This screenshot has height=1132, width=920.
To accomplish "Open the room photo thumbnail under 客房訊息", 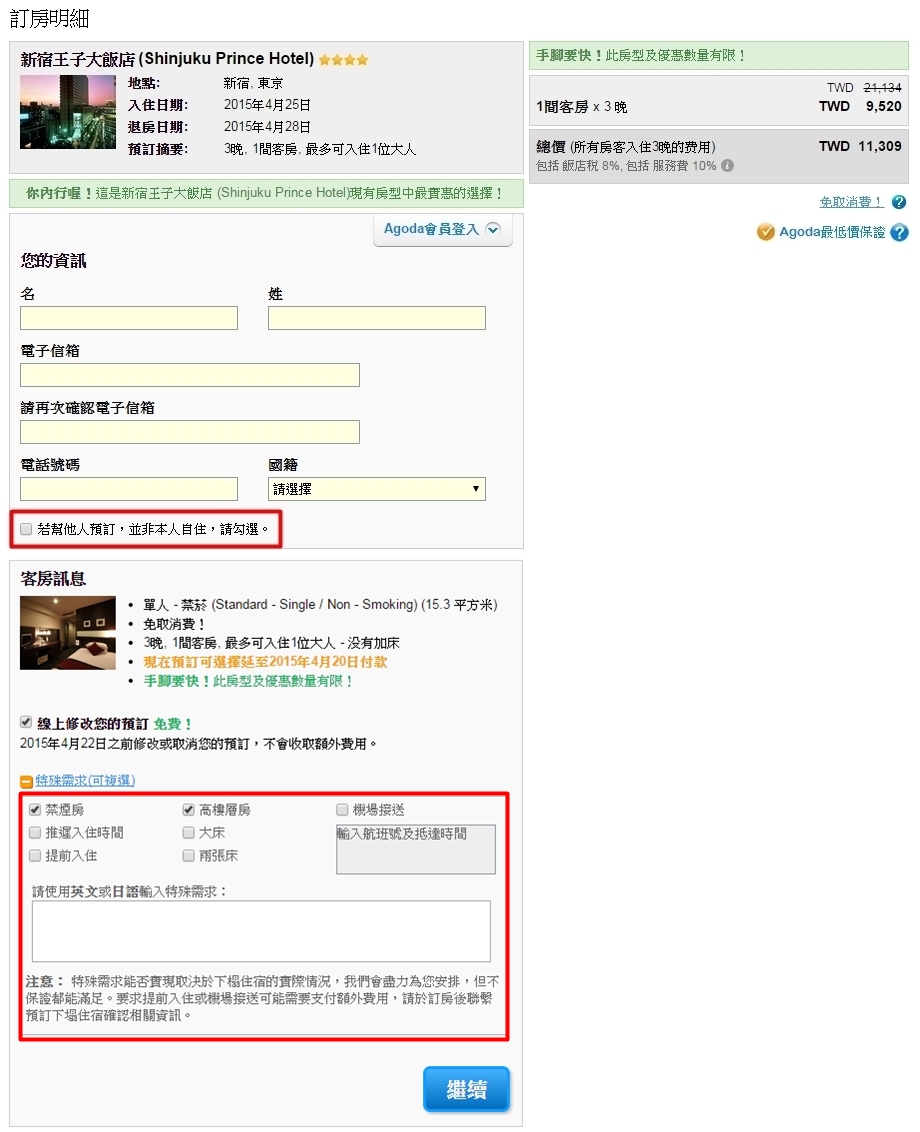I will point(68,632).
